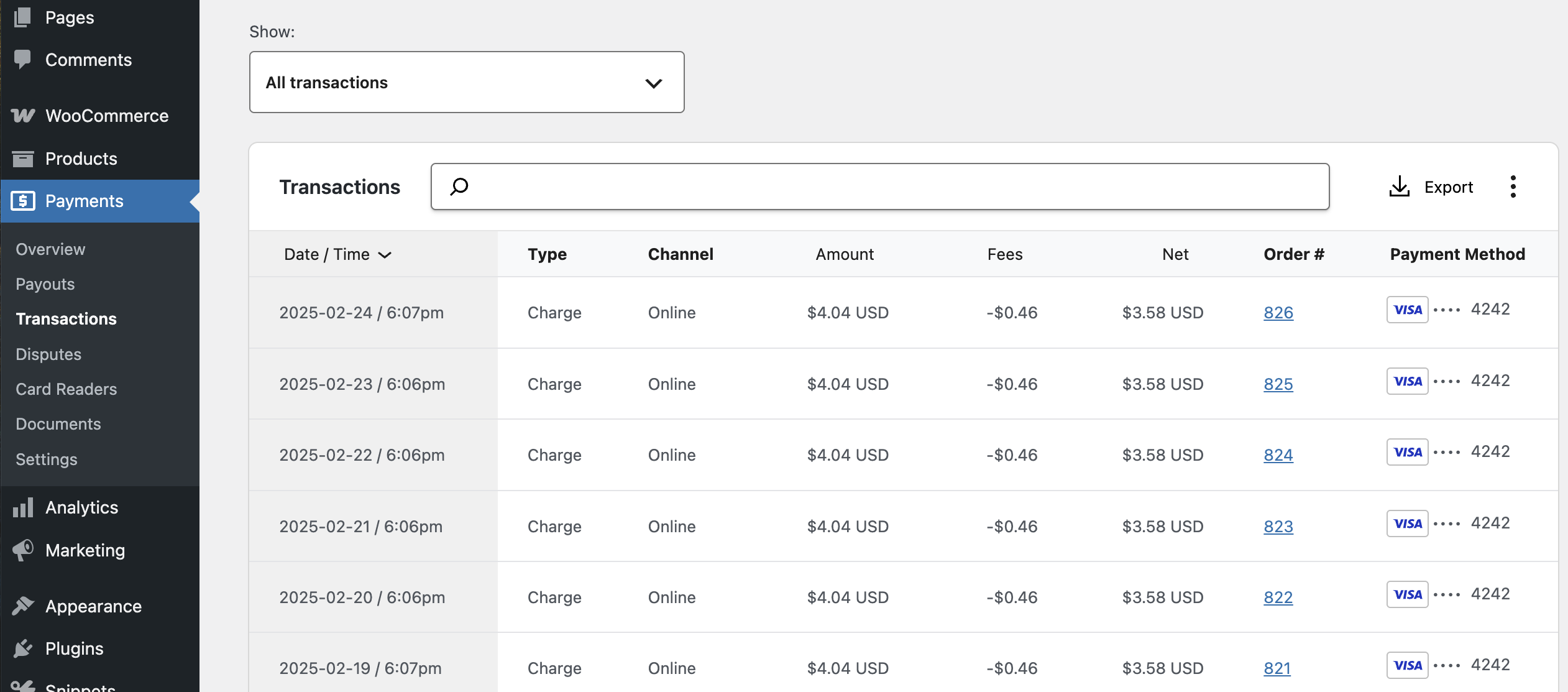Click the Comments bubble icon in sidebar
This screenshot has height=692, width=1568.
22,59
